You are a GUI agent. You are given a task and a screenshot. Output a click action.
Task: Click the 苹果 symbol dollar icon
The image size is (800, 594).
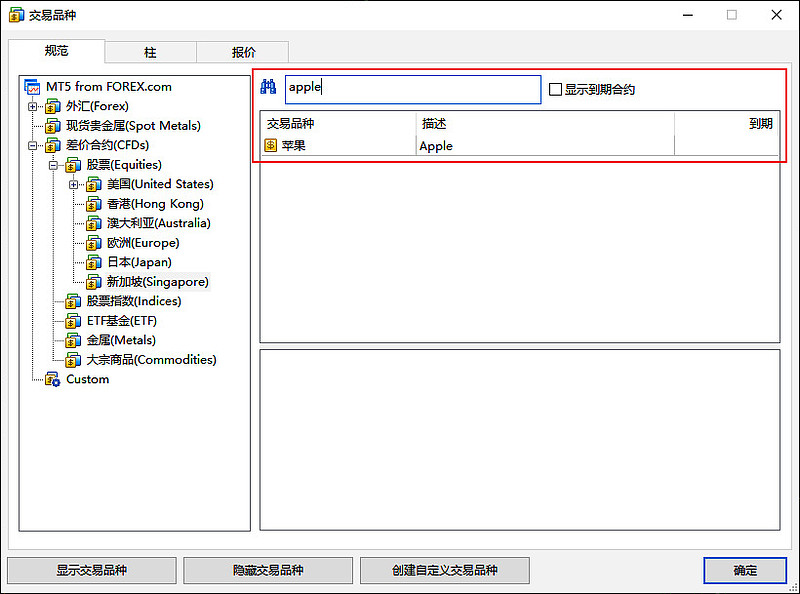click(270, 145)
